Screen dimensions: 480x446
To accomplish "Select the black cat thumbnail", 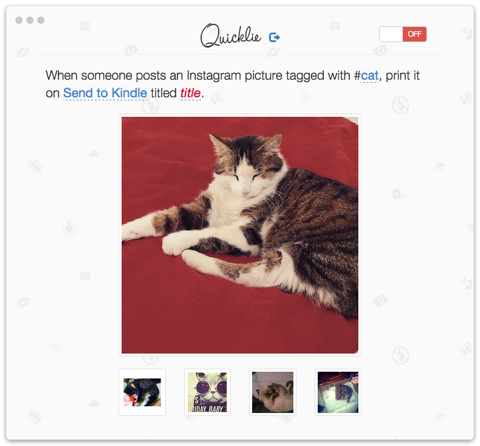I will pyautogui.click(x=142, y=392).
